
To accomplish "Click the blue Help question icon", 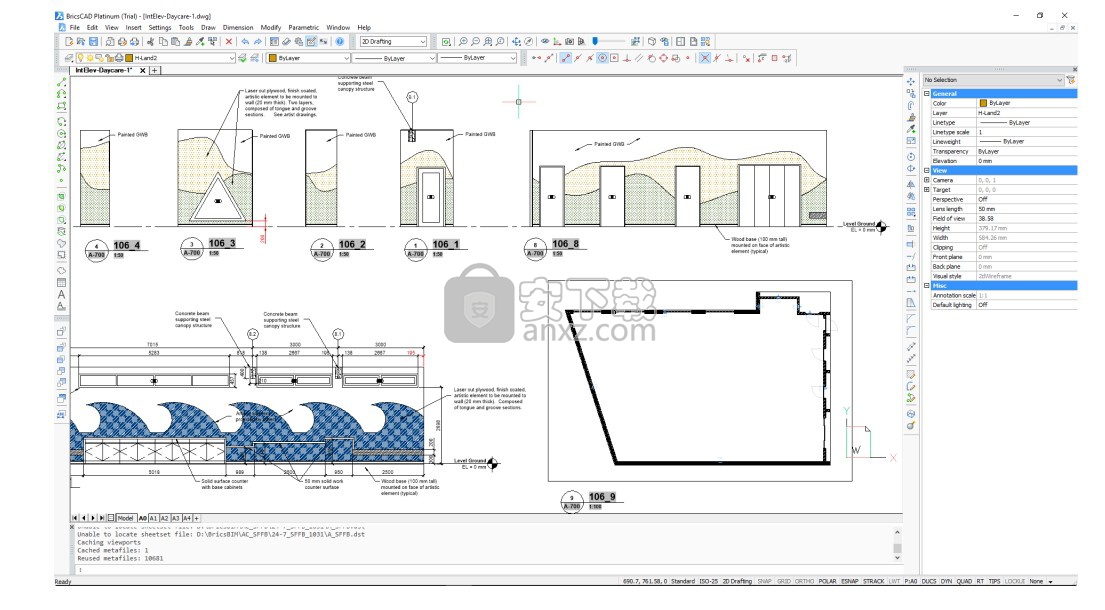I will [x=340, y=42].
